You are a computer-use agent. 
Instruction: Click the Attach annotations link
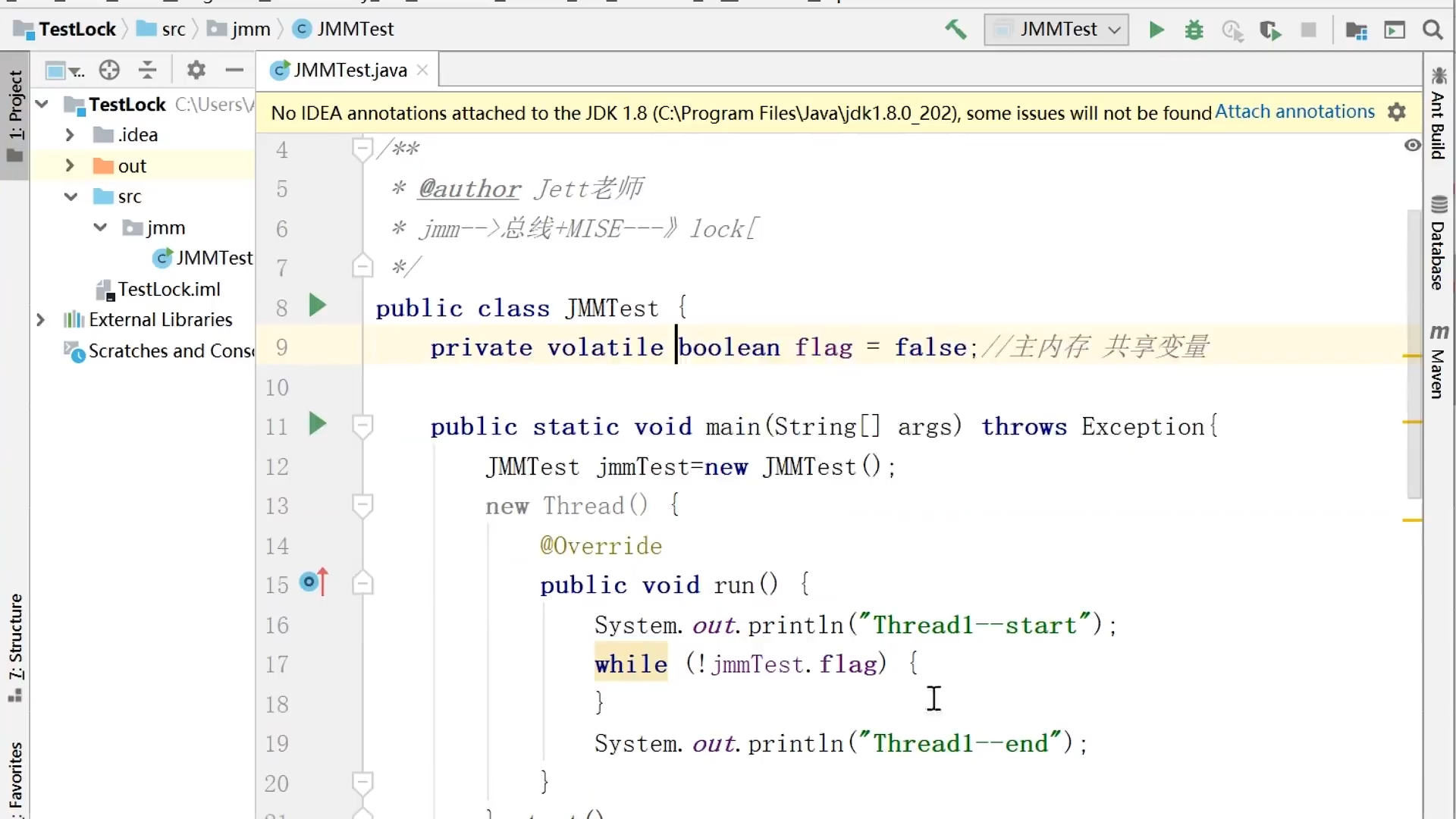point(1294,111)
